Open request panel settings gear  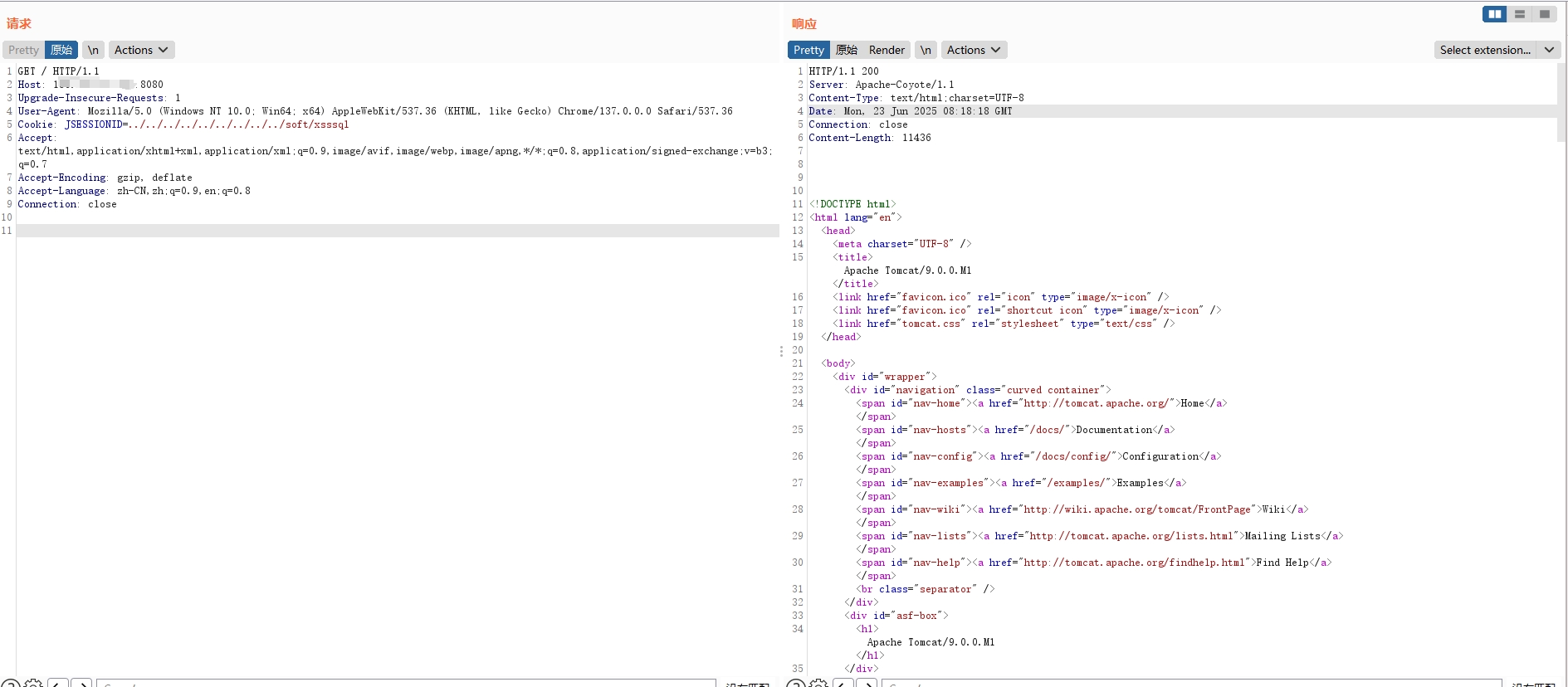[x=33, y=684]
